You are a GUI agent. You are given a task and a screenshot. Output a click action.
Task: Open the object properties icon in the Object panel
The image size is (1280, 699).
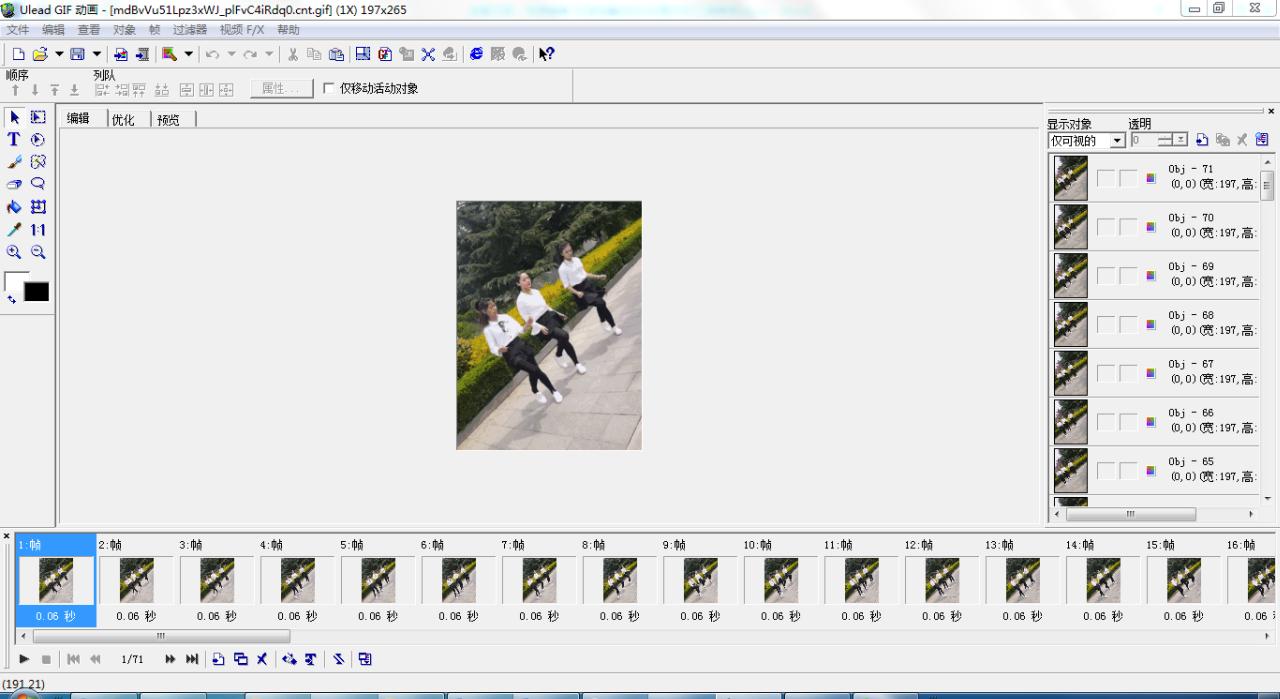click(x=1261, y=140)
